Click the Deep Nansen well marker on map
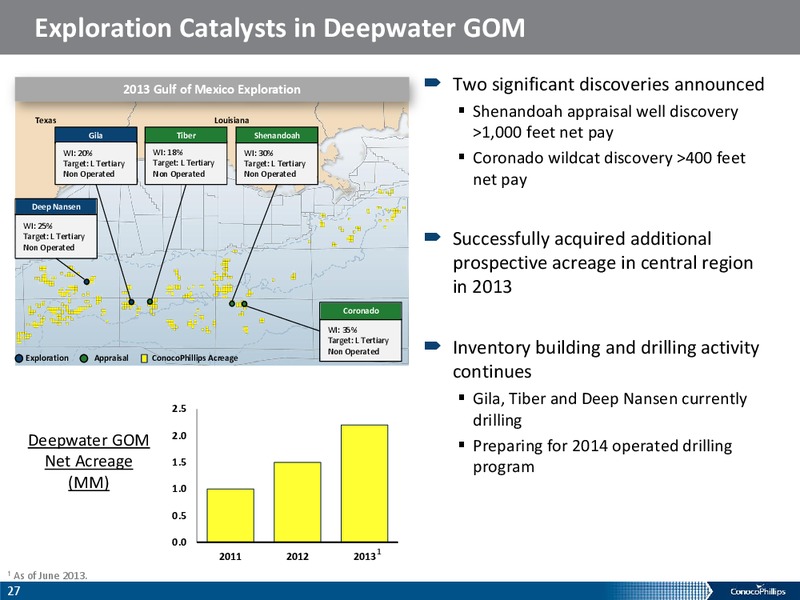Screen dimensions: 800x600 tap(87, 282)
